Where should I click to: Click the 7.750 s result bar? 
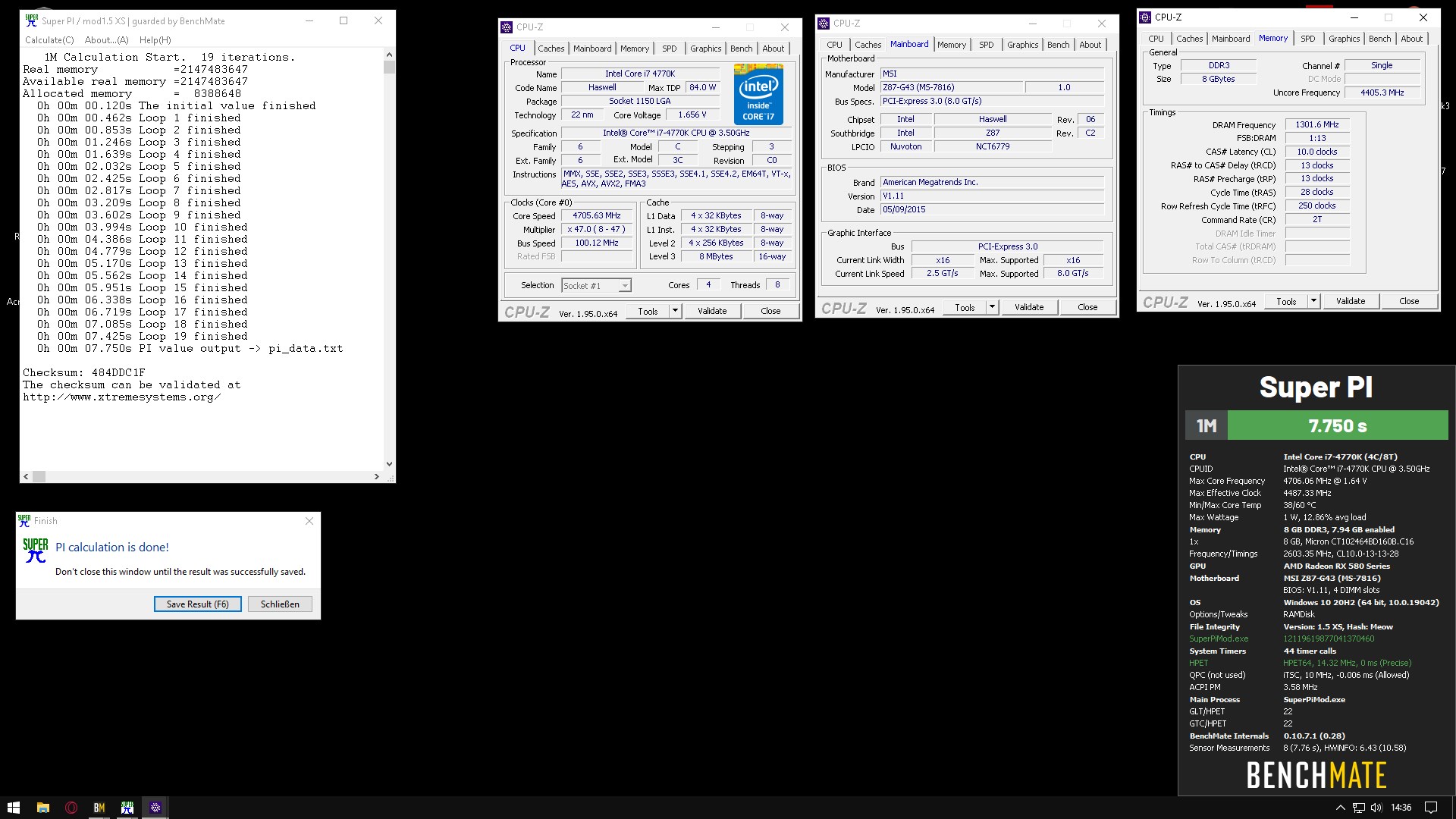pos(1338,425)
